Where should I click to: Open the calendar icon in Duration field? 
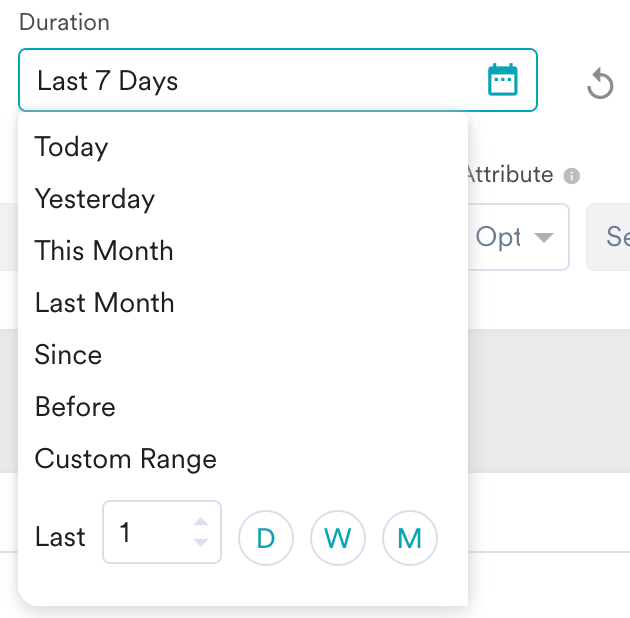502,80
